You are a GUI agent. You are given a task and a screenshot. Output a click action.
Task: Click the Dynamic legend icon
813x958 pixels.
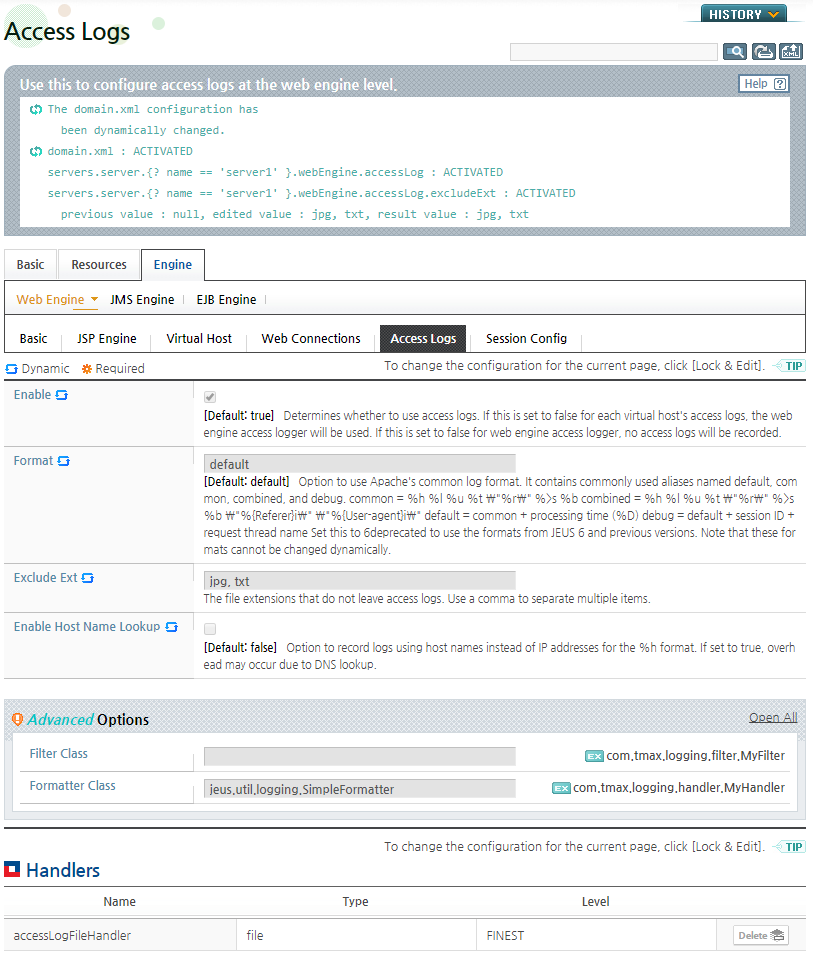pyautogui.click(x=12, y=369)
